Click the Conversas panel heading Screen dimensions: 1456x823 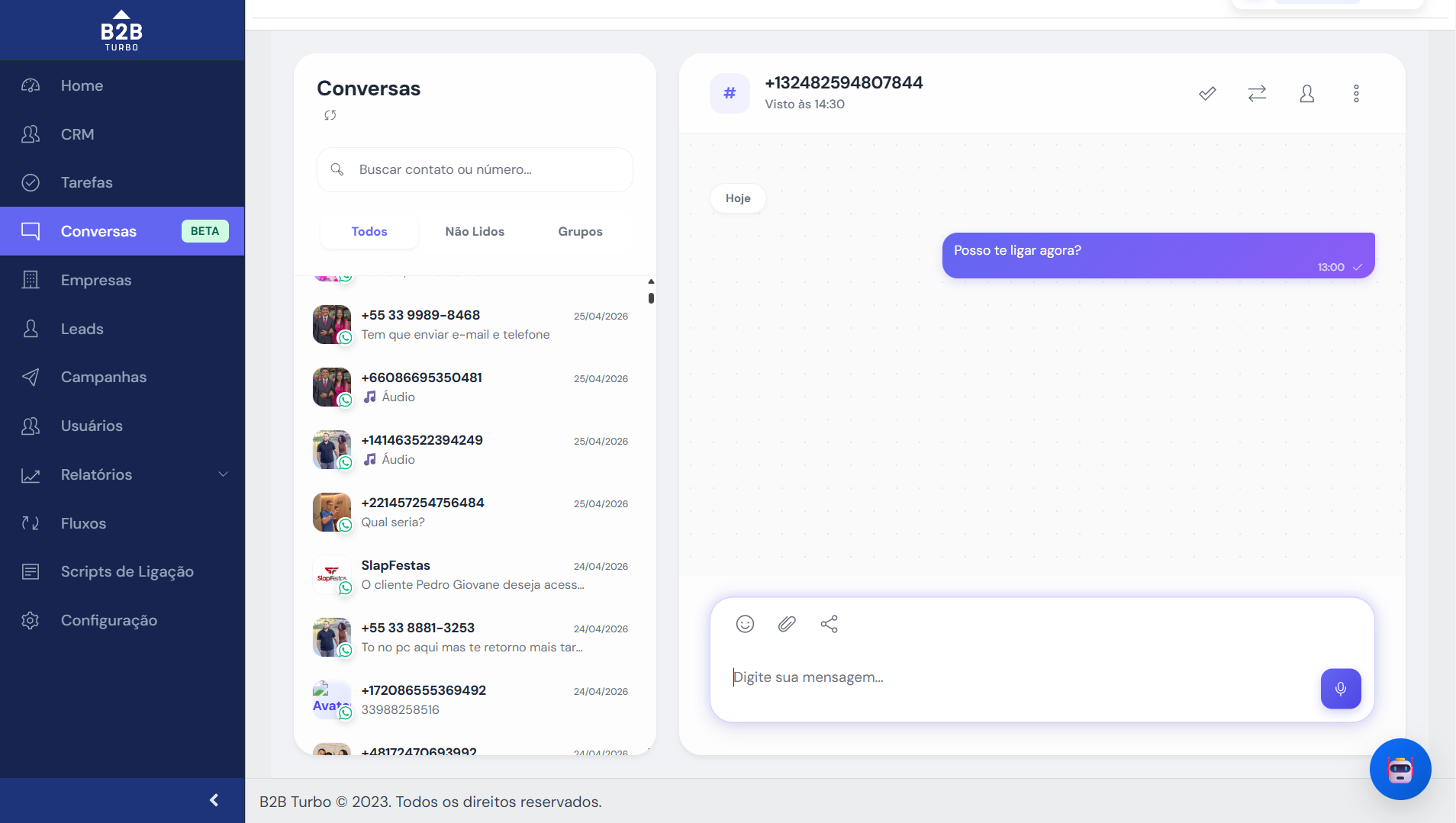pyautogui.click(x=369, y=88)
